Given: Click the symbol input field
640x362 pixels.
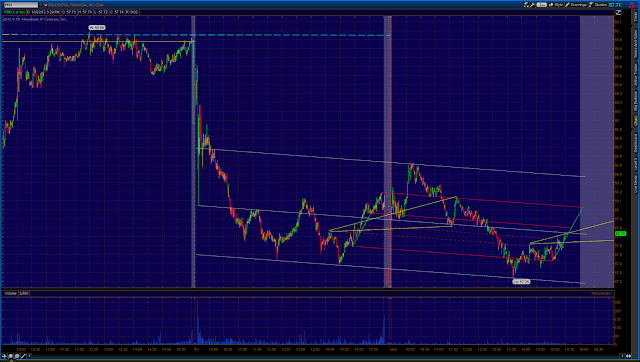Looking at the screenshot, I should (20, 5).
